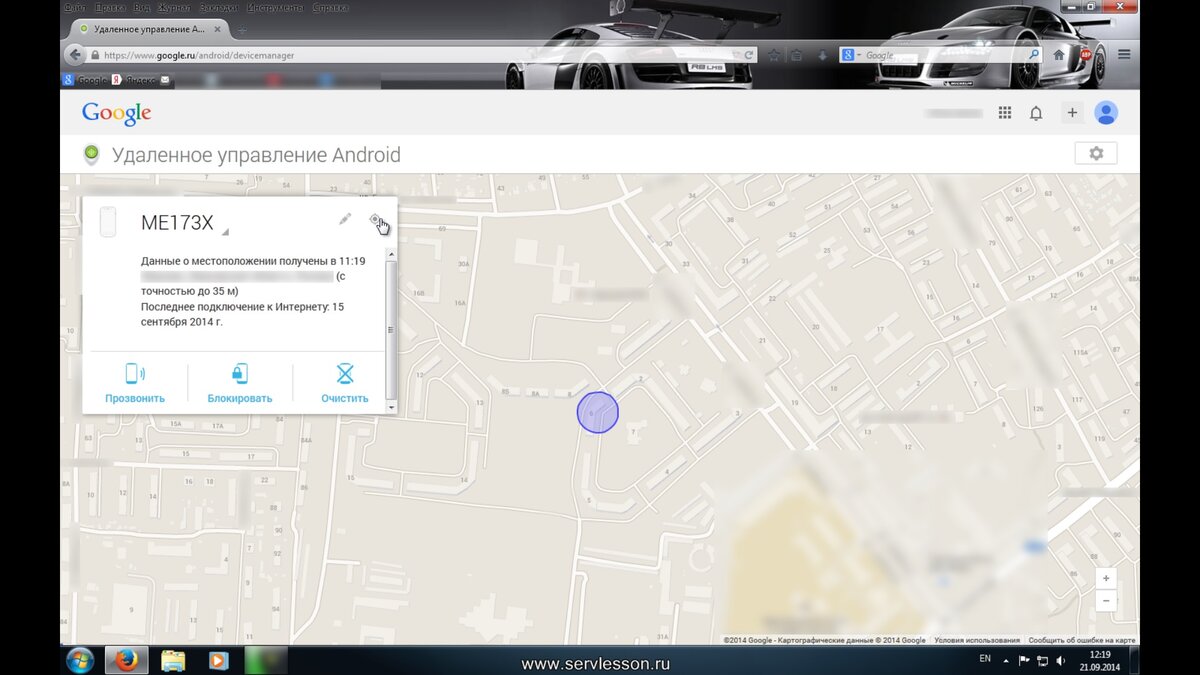
Task: Open the Файл menu
Action: tap(75, 7)
